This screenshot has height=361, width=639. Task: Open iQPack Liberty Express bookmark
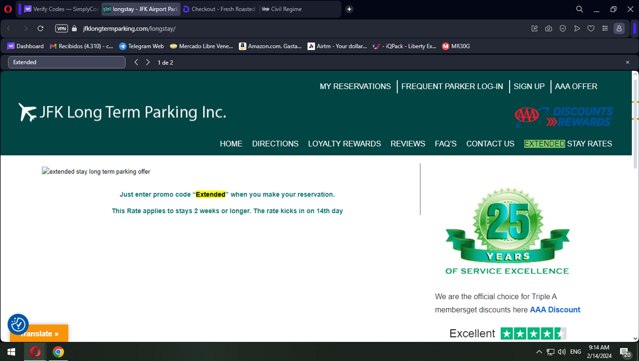[405, 46]
